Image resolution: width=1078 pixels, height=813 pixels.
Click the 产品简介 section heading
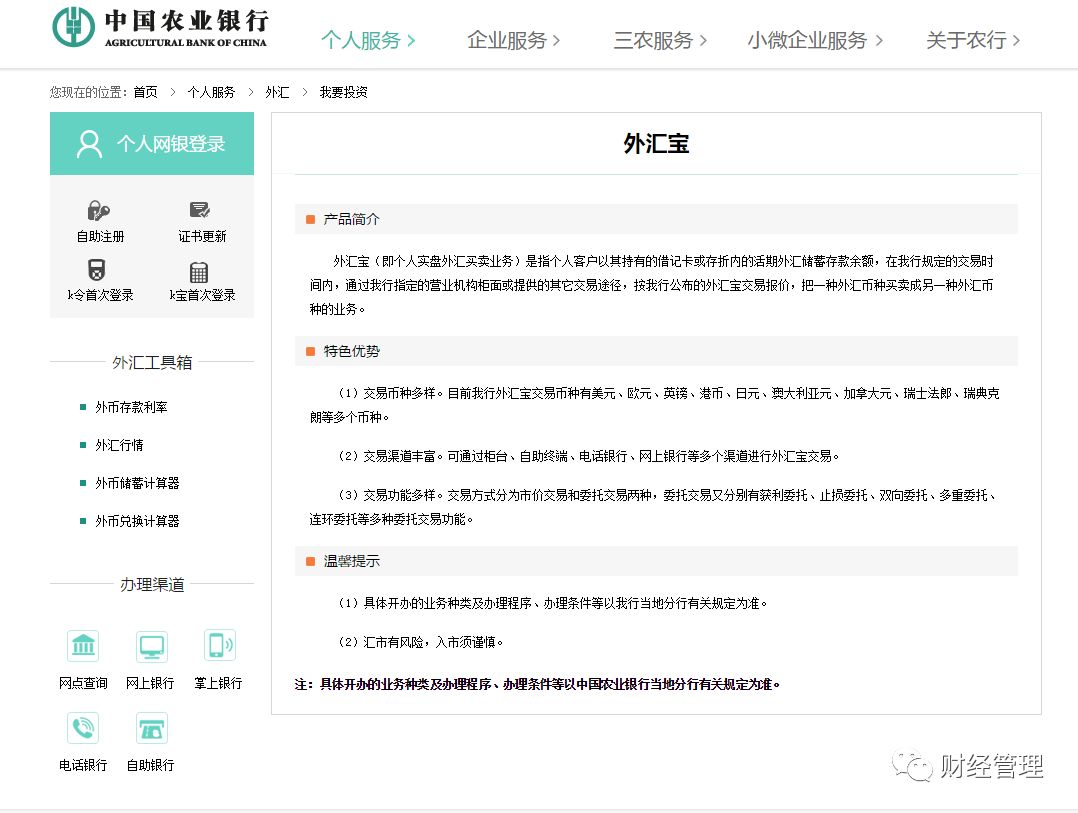pyautogui.click(x=351, y=219)
